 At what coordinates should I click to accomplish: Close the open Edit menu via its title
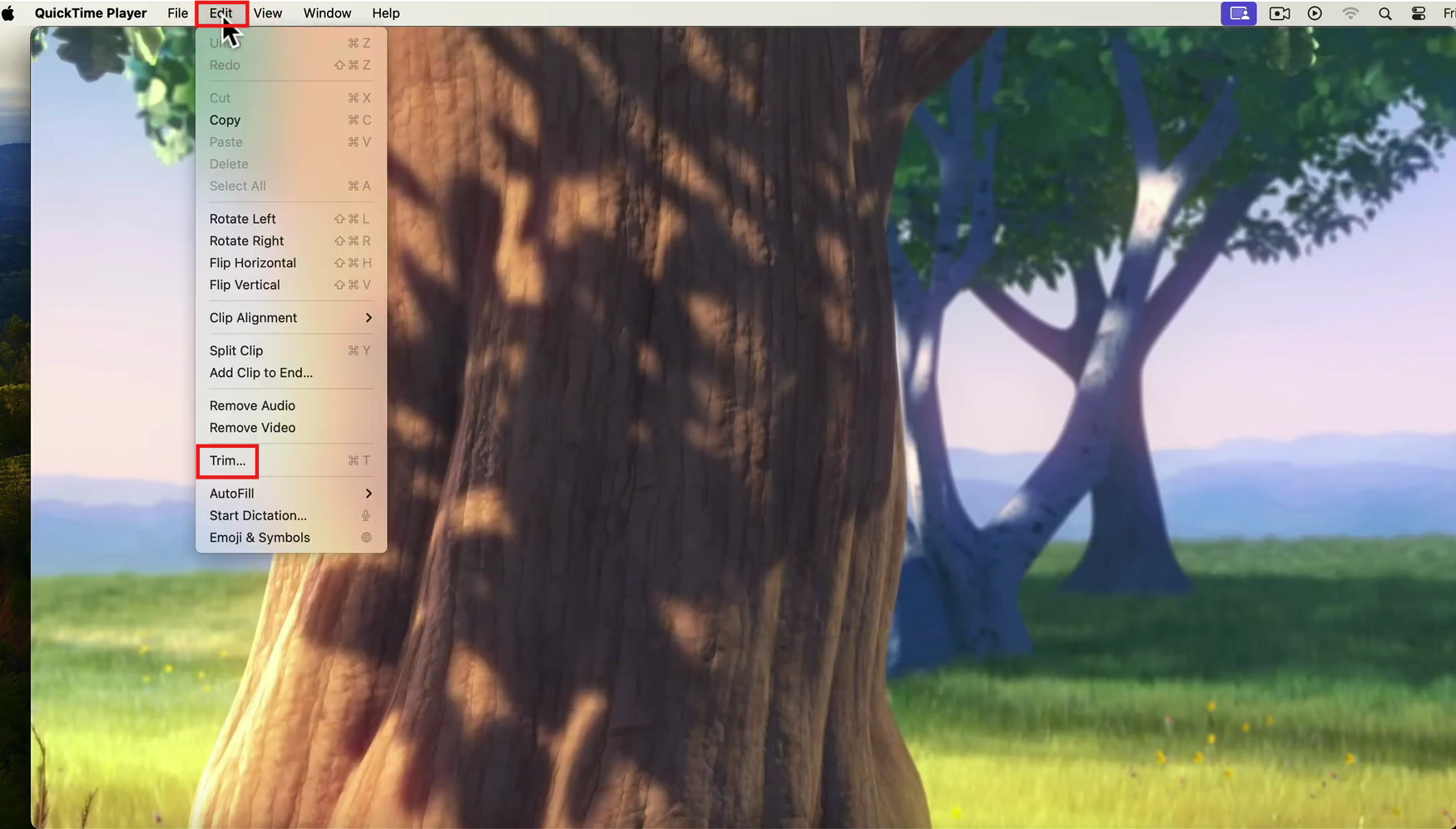[221, 13]
